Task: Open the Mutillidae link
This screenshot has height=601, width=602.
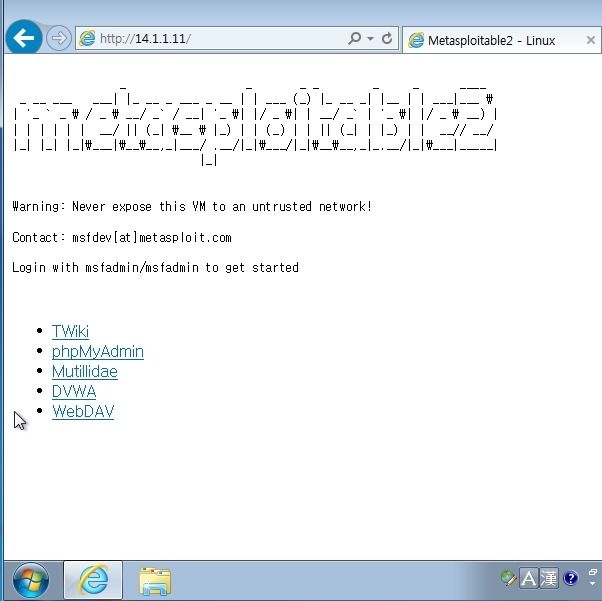Action: click(85, 371)
